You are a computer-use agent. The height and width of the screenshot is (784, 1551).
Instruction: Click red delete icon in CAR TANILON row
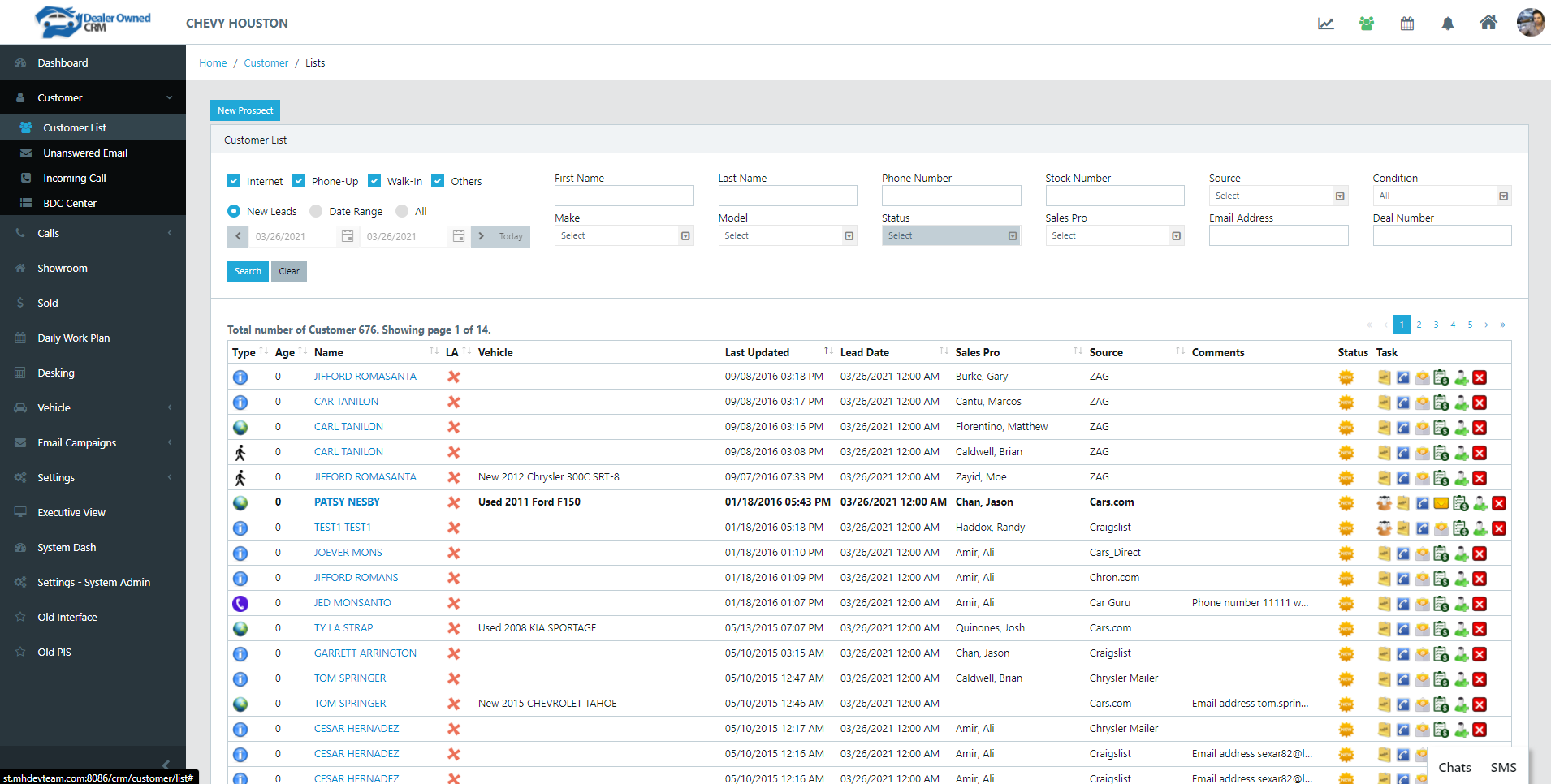(1480, 403)
